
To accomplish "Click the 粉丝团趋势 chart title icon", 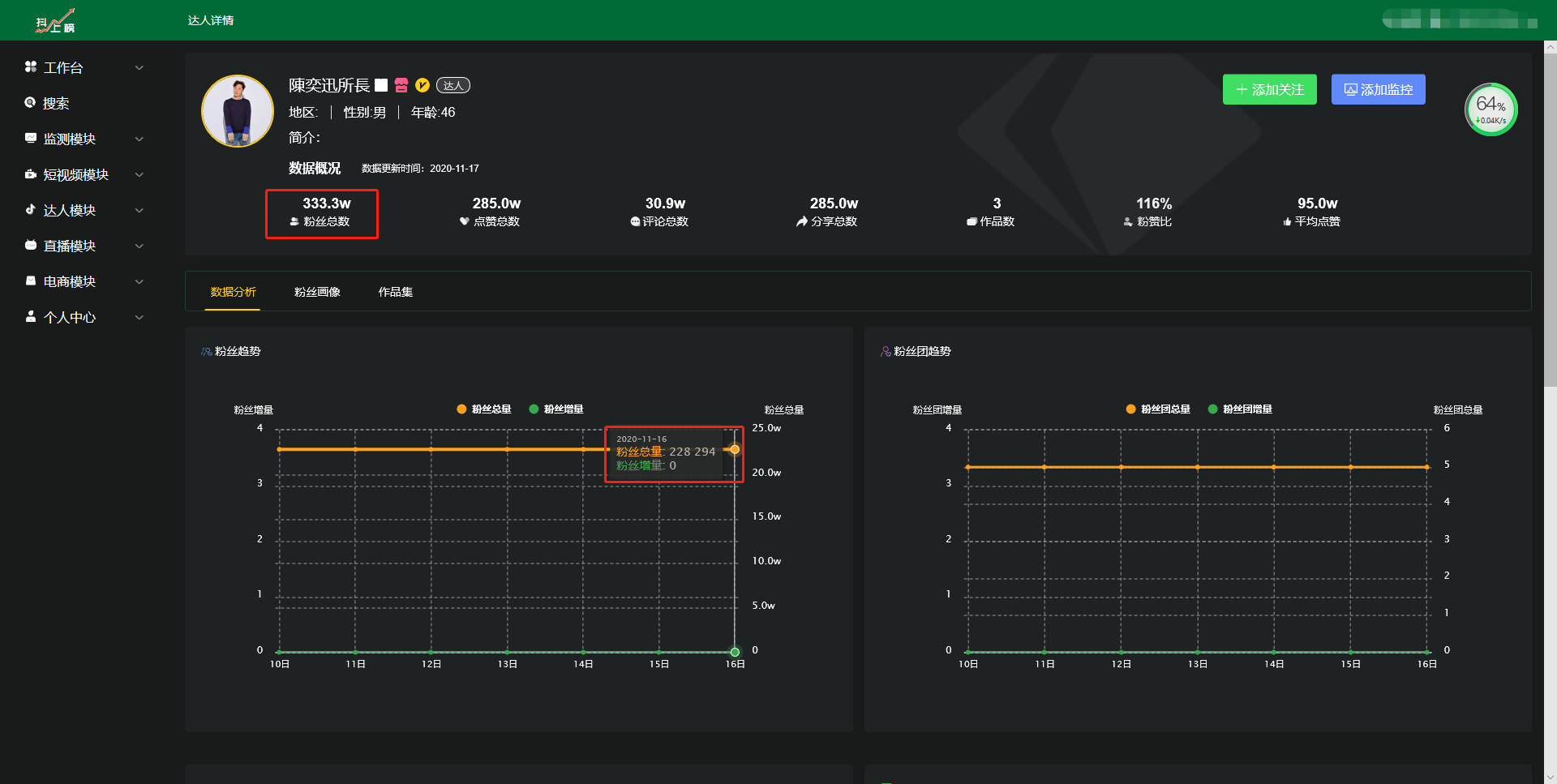I will (x=886, y=351).
